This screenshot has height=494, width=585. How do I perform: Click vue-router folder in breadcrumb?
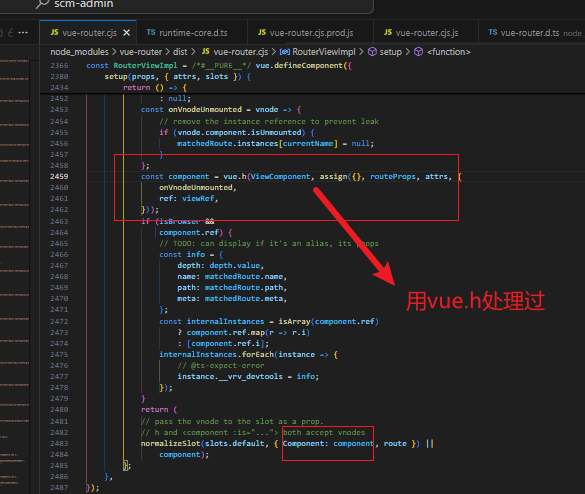click(141, 52)
